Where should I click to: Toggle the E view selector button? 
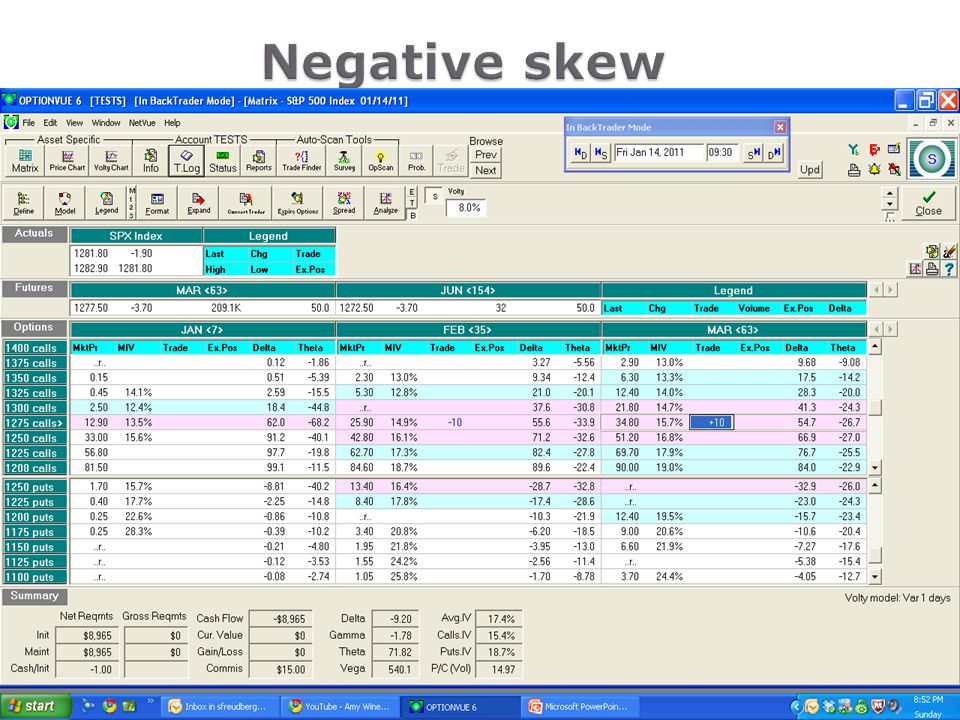[x=413, y=192]
